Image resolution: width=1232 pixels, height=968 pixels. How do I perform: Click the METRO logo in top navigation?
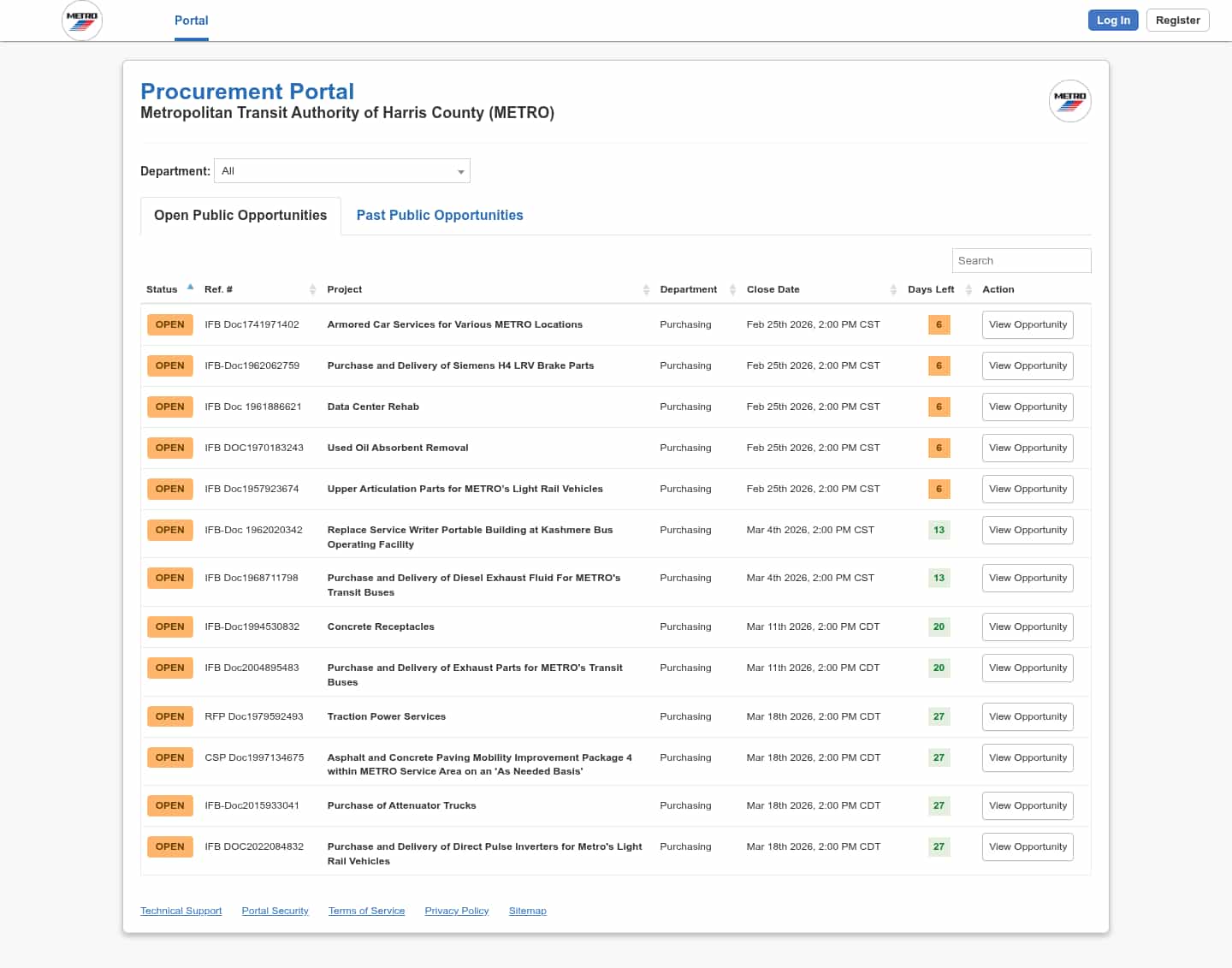tap(82, 21)
